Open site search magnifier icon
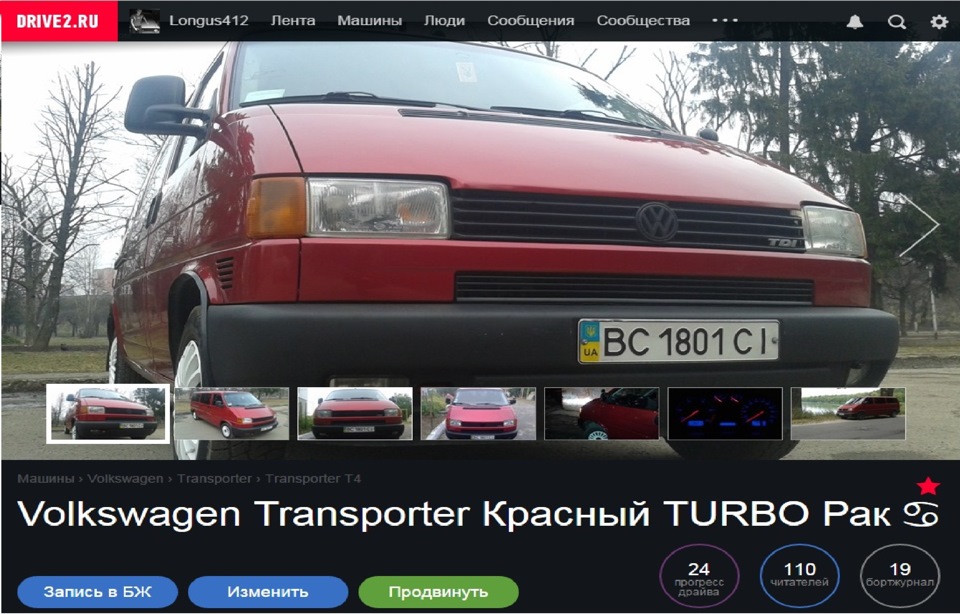960x614 pixels. point(896,22)
